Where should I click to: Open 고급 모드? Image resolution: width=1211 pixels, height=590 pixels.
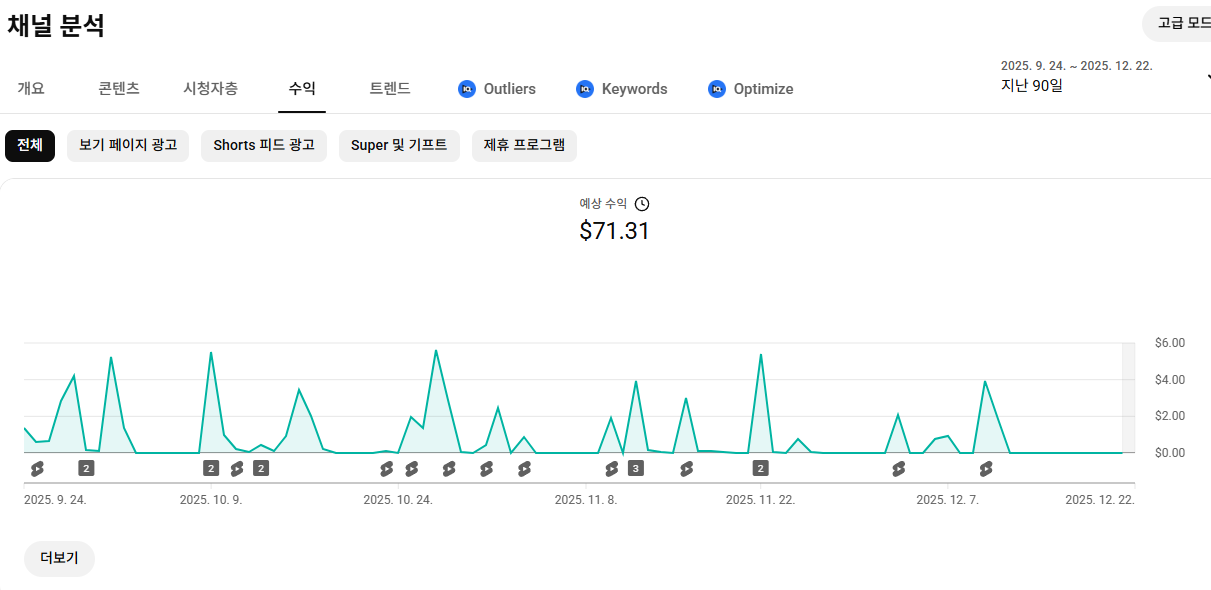[x=1182, y=23]
